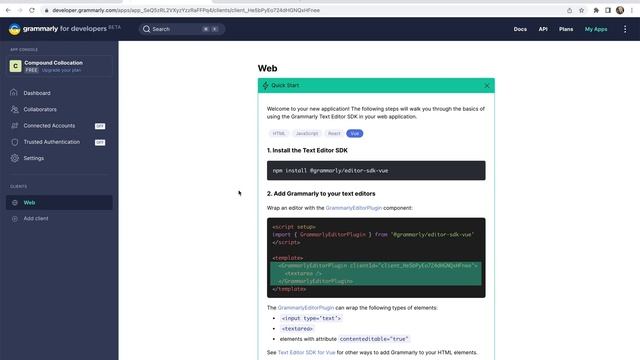
Task: Toggle Connected Accounts OFF badge
Action: coord(100,126)
